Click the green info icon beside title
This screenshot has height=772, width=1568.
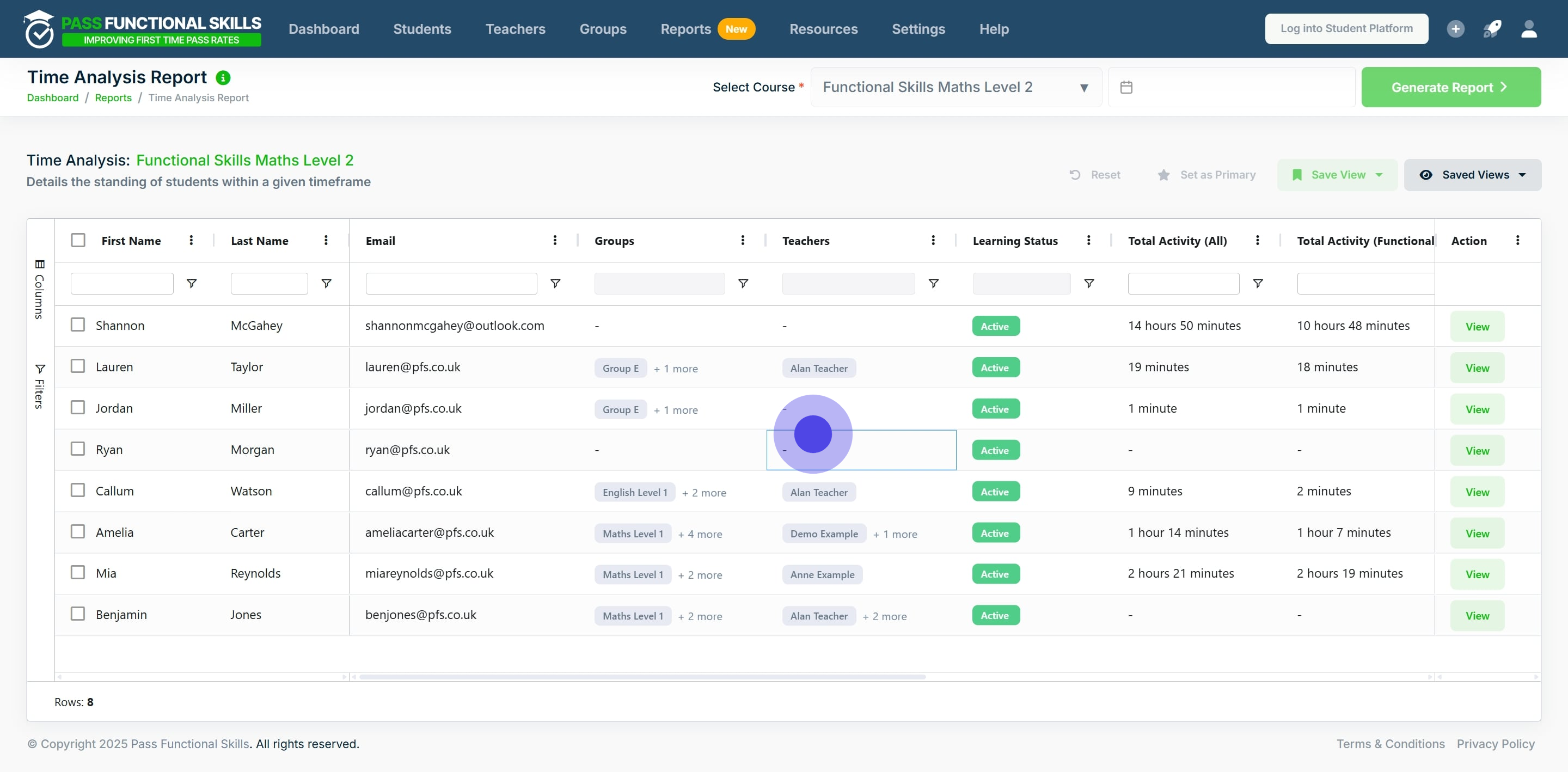pyautogui.click(x=223, y=78)
